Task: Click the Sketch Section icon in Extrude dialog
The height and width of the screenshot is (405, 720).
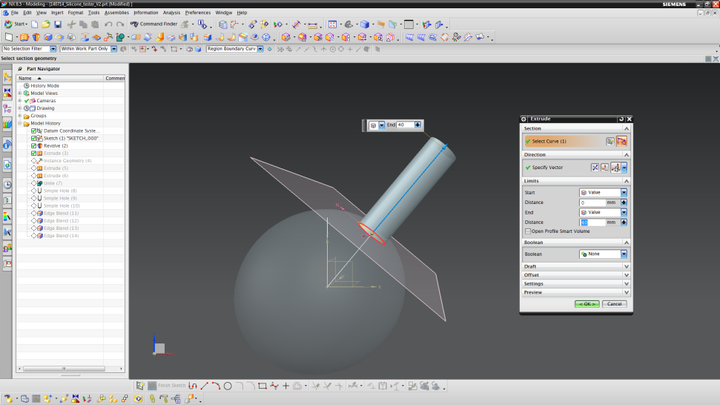Action: click(610, 141)
